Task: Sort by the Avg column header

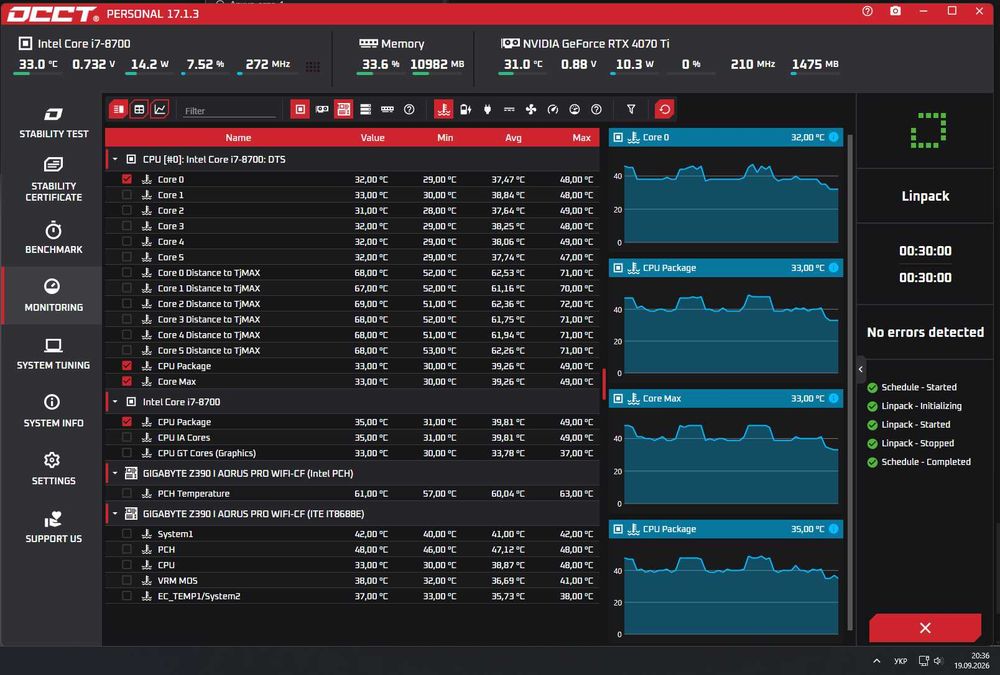Action: 513,137
